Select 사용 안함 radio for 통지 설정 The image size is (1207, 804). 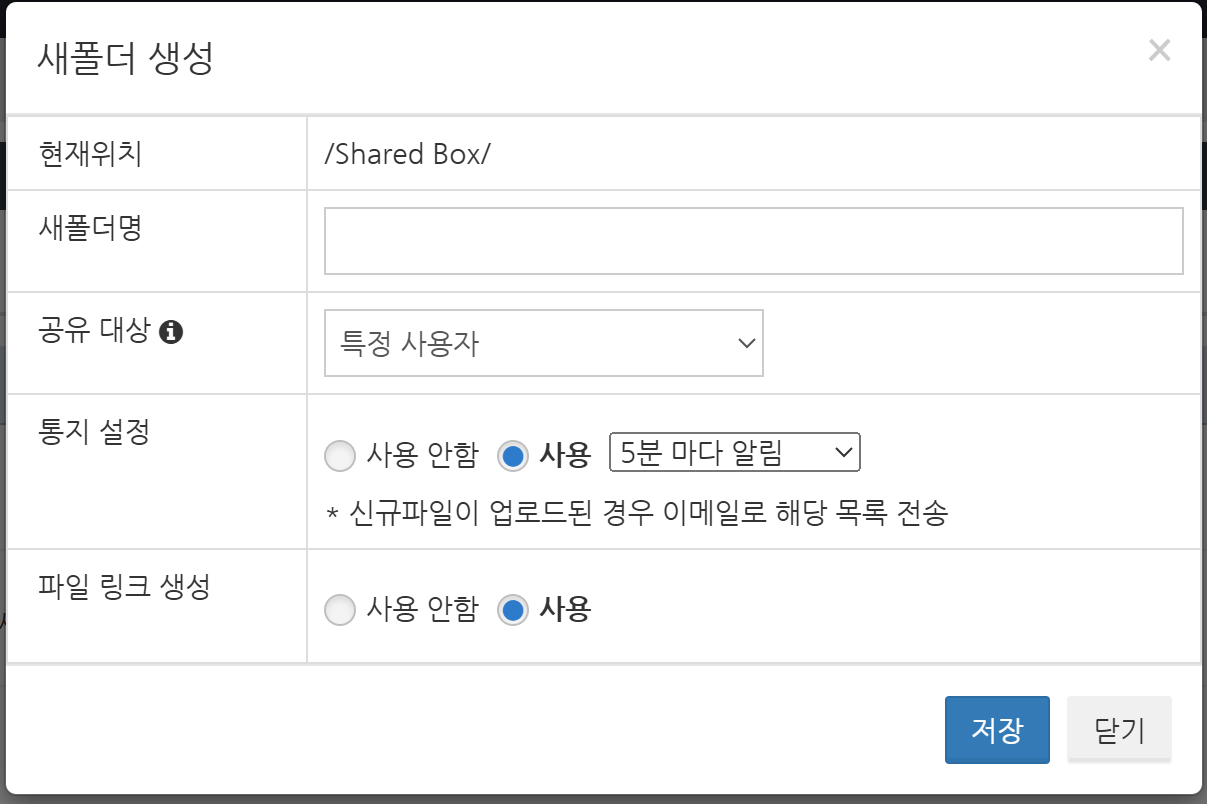coord(340,456)
